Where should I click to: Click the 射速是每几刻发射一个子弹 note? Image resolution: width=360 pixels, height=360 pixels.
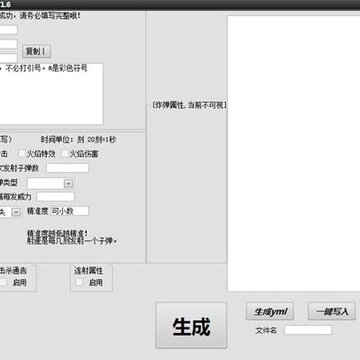coord(72,241)
